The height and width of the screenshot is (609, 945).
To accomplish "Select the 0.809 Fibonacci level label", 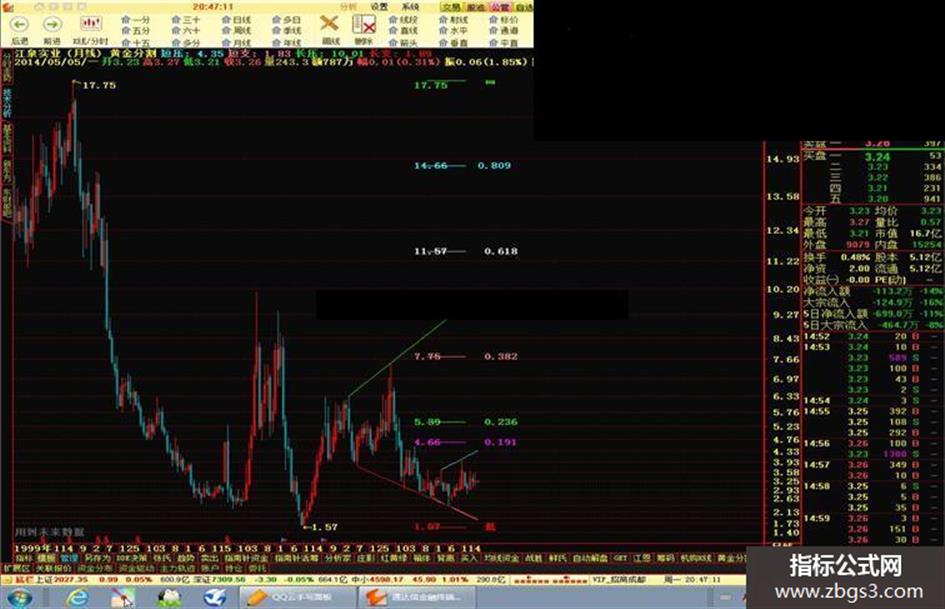I will pos(494,165).
